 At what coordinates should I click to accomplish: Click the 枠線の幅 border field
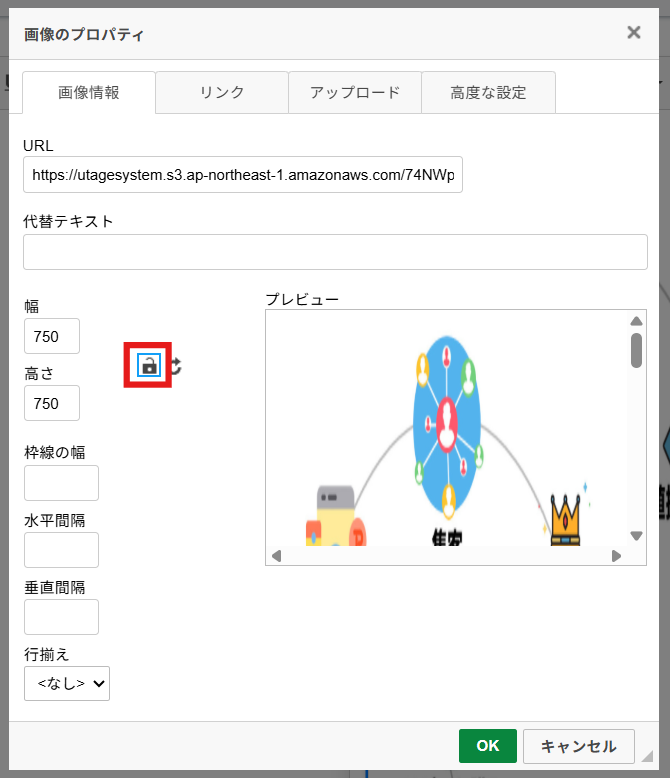(x=62, y=483)
